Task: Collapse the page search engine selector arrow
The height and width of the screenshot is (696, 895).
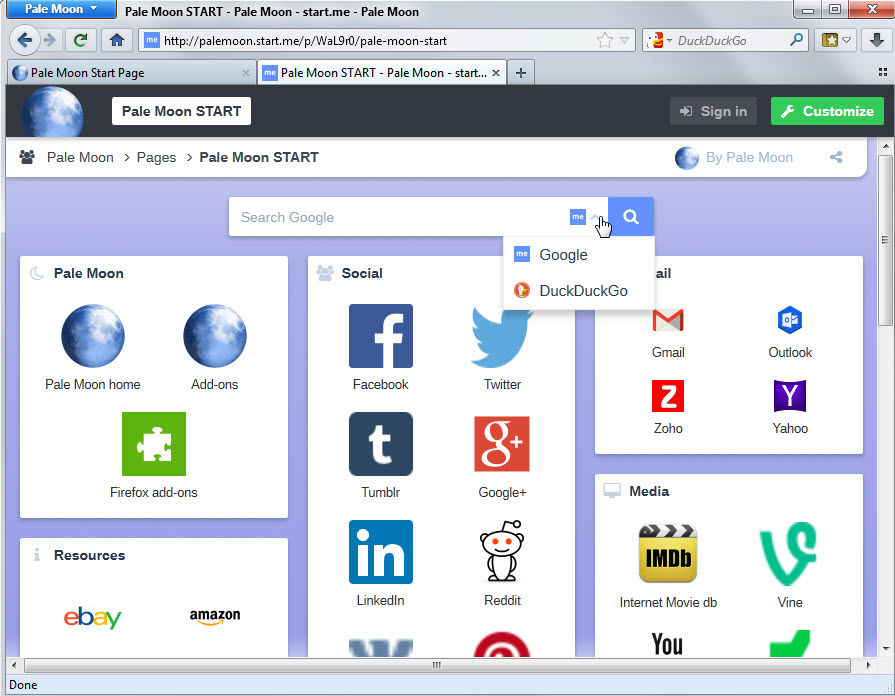Action: coord(595,218)
